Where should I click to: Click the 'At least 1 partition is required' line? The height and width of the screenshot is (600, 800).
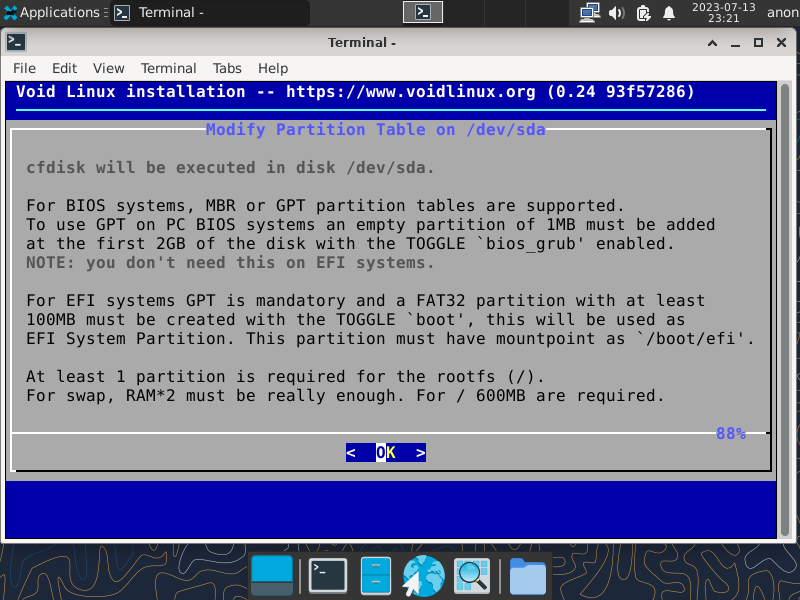285,377
